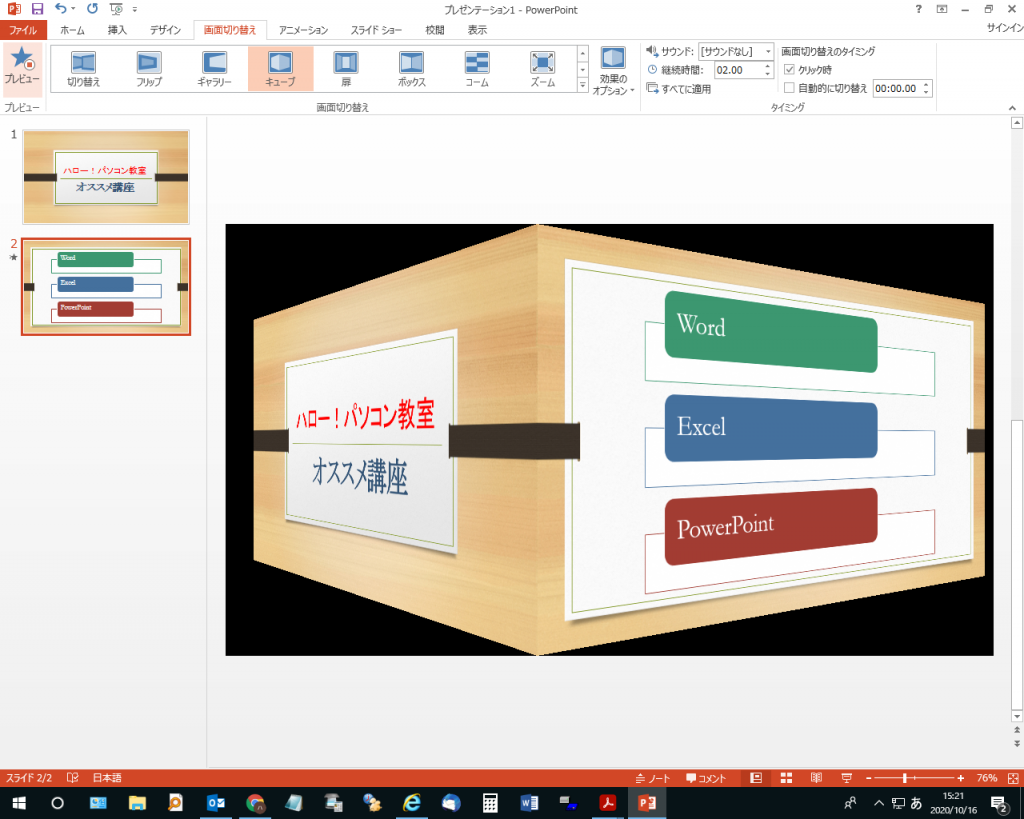Switch to the デザイン tab

pyautogui.click(x=165, y=30)
